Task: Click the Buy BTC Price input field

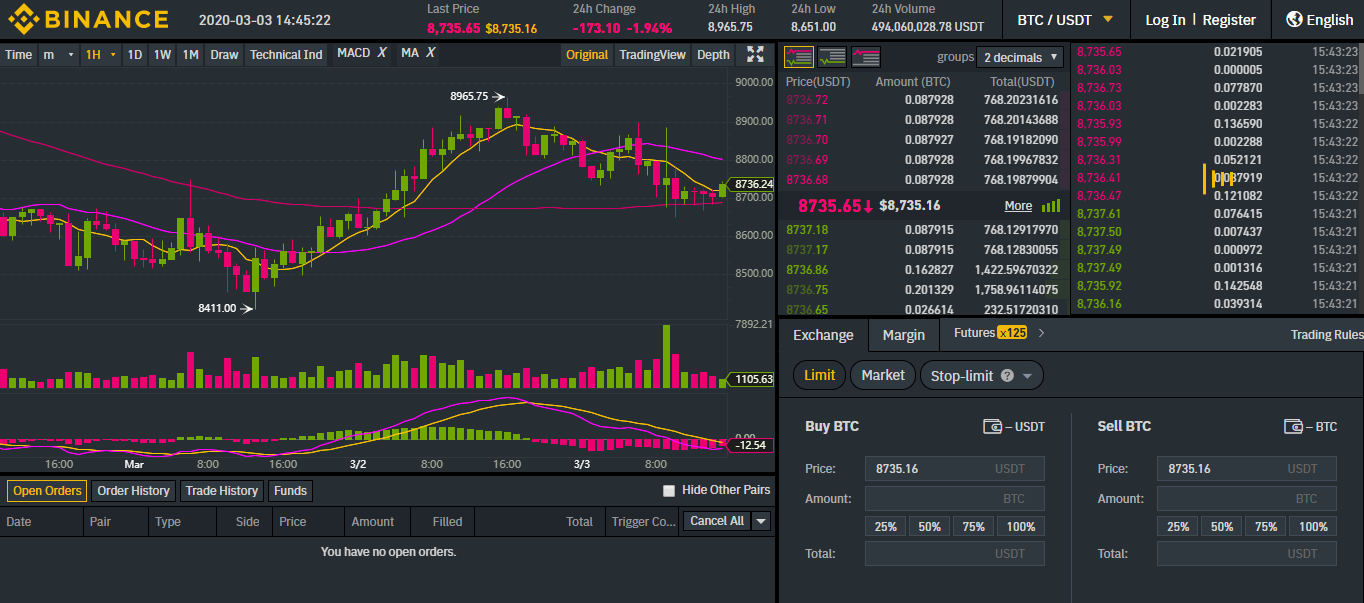Action: pyautogui.click(x=954, y=469)
